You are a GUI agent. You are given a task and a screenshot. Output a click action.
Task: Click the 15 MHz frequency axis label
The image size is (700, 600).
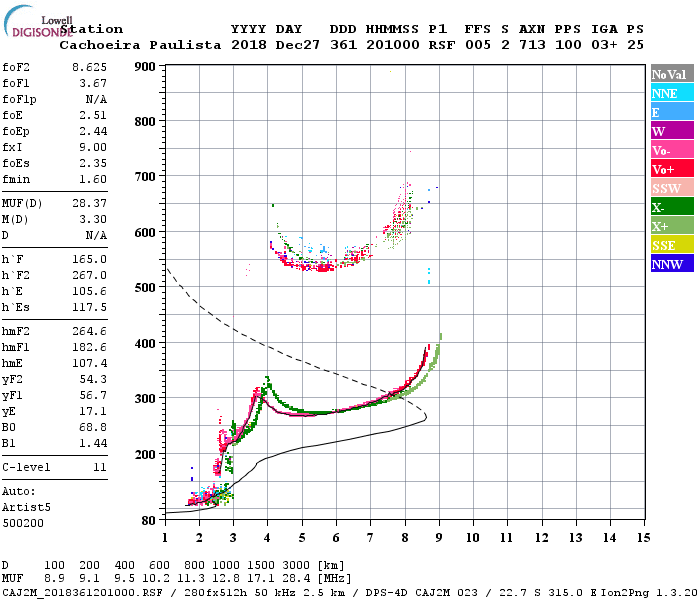(x=644, y=538)
